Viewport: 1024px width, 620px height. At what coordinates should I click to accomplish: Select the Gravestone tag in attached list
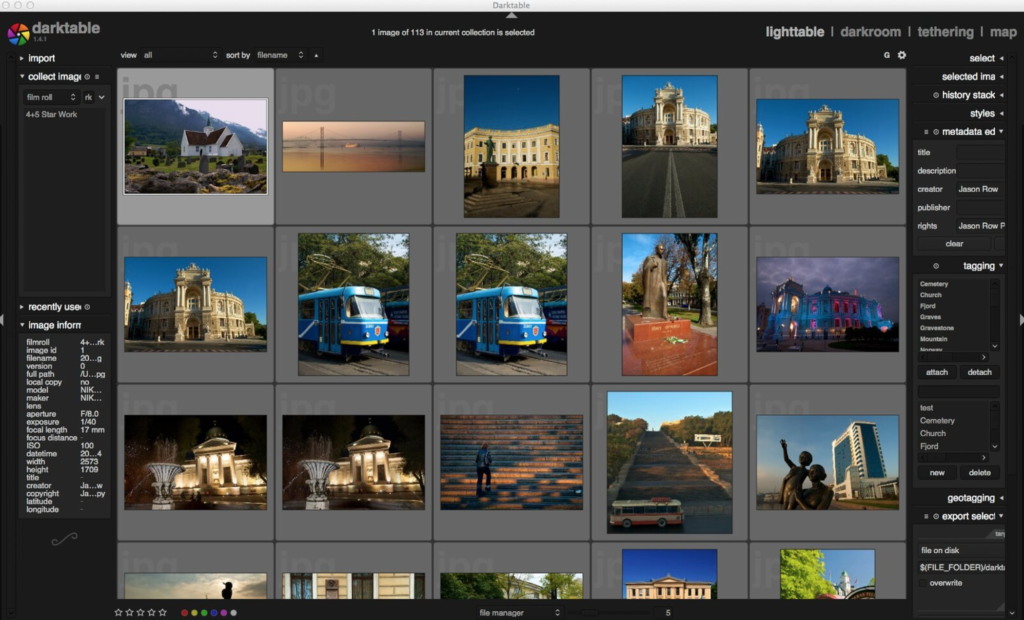click(x=936, y=328)
